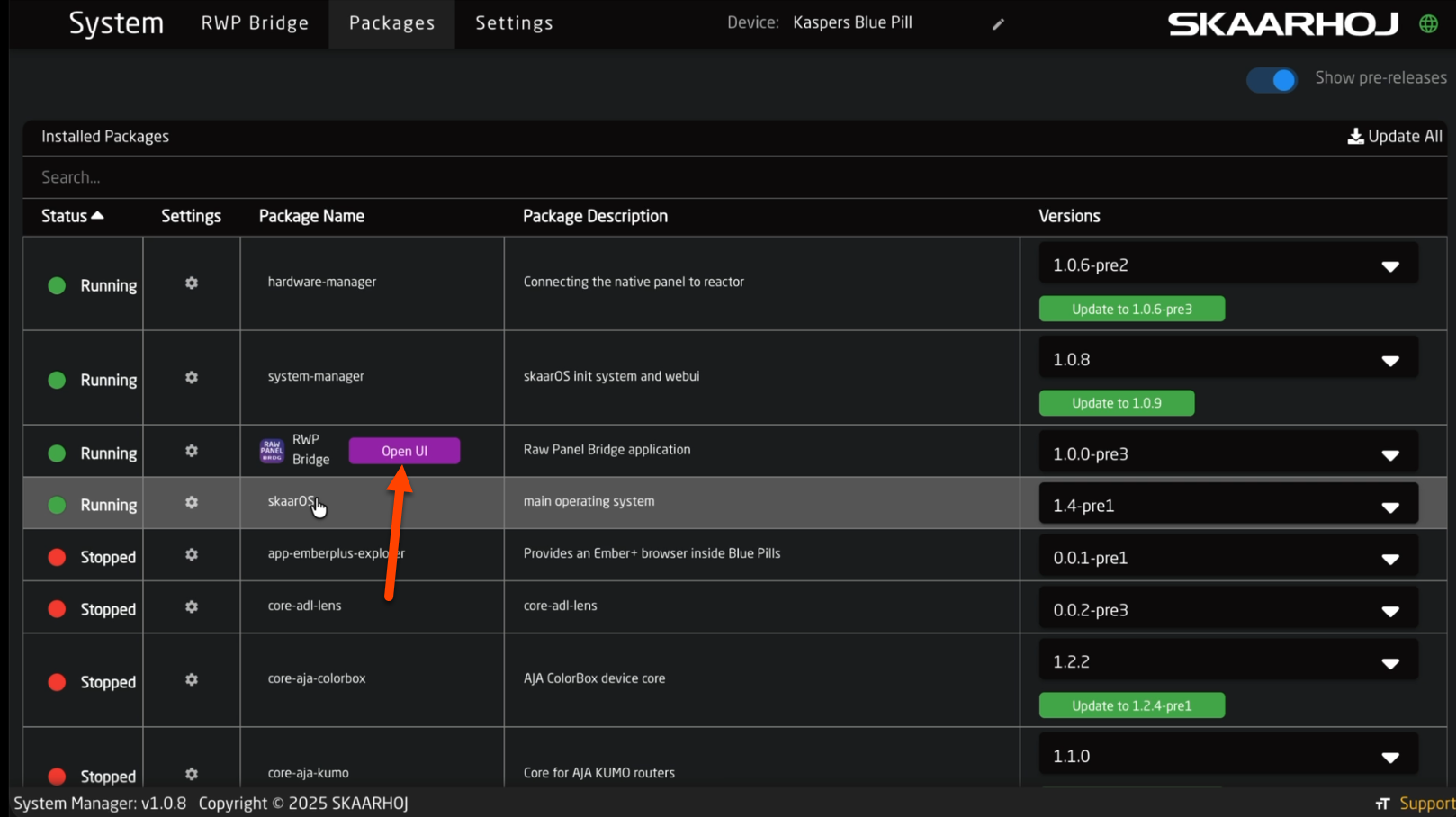1456x817 pixels.
Task: Open core-adl-lens settings gear
Action: pos(192,607)
